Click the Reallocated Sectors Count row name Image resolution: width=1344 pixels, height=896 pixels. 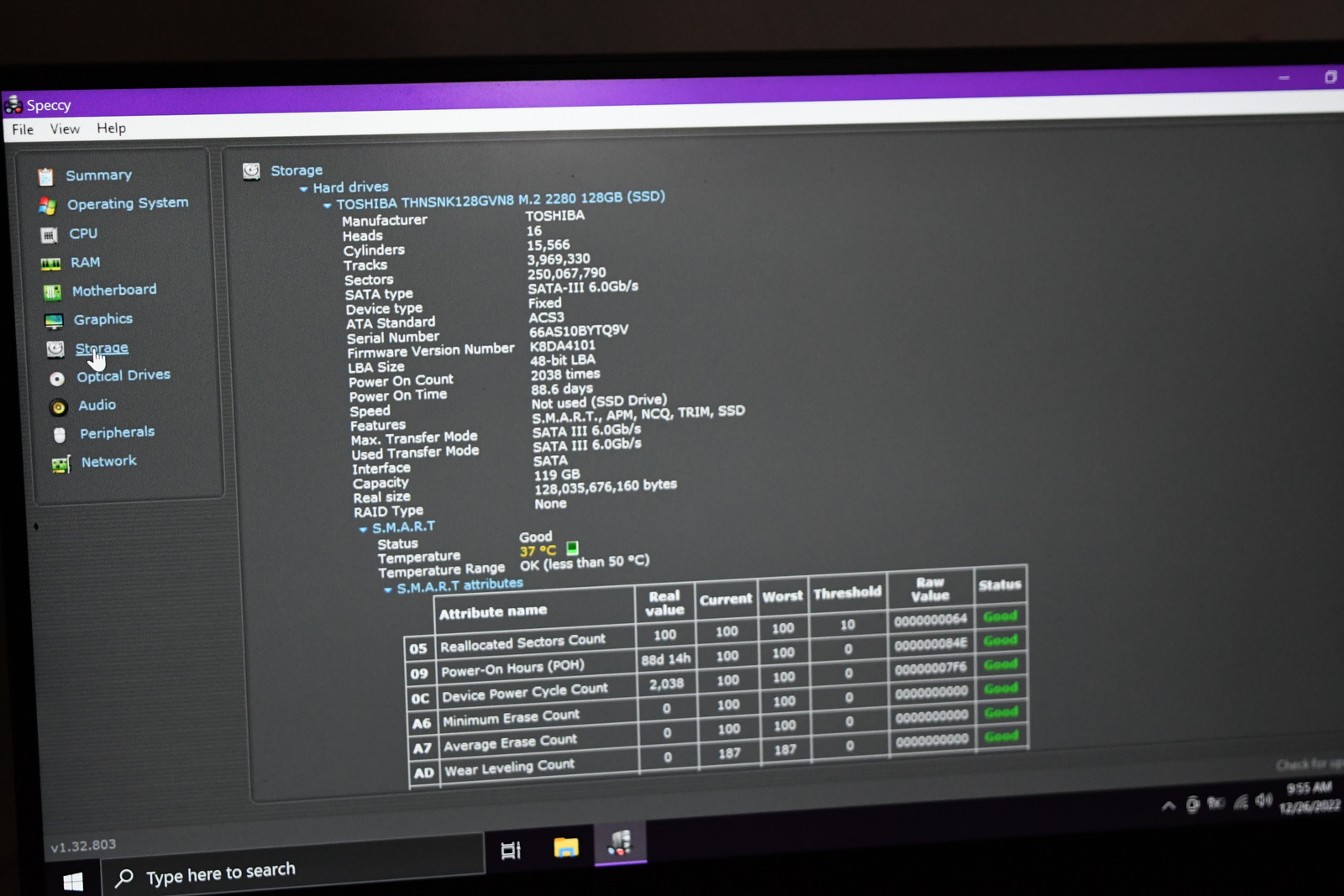tap(522, 642)
